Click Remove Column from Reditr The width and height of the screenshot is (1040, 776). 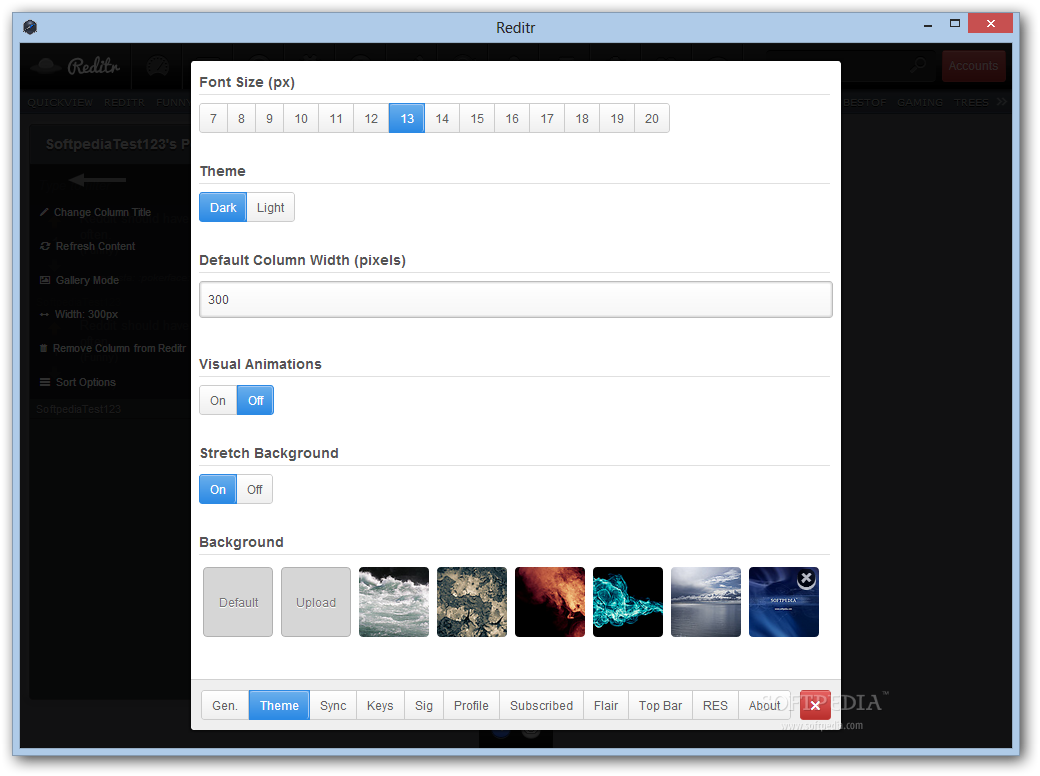tap(113, 348)
